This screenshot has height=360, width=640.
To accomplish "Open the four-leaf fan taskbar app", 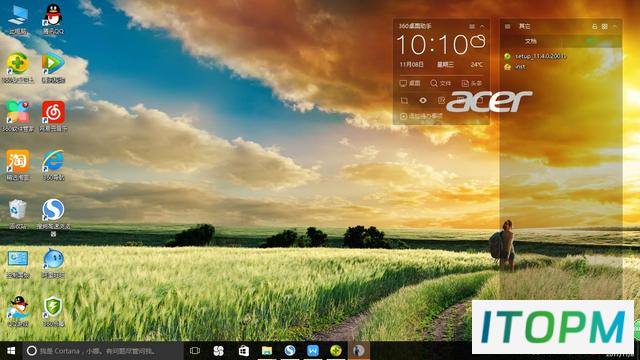I will (219, 351).
